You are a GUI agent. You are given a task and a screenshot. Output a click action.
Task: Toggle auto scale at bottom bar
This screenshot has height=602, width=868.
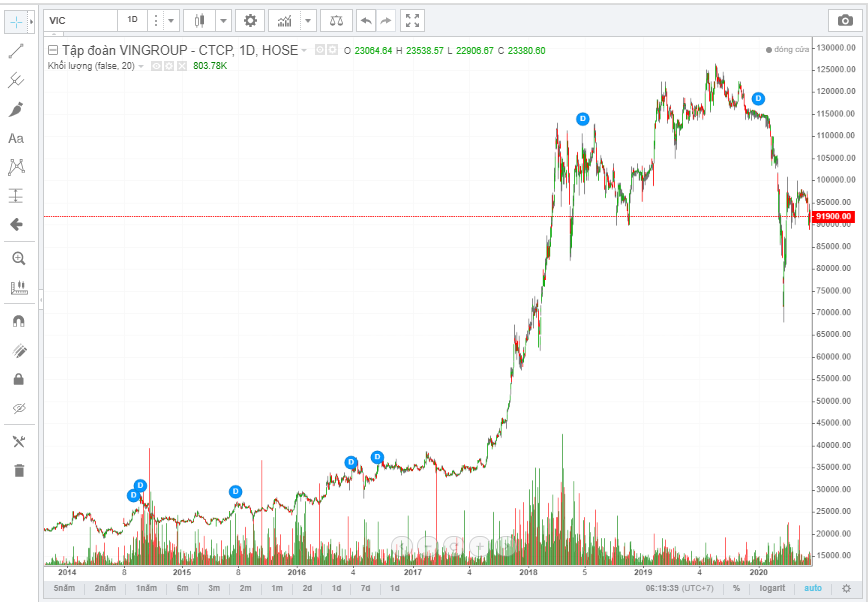tap(813, 588)
